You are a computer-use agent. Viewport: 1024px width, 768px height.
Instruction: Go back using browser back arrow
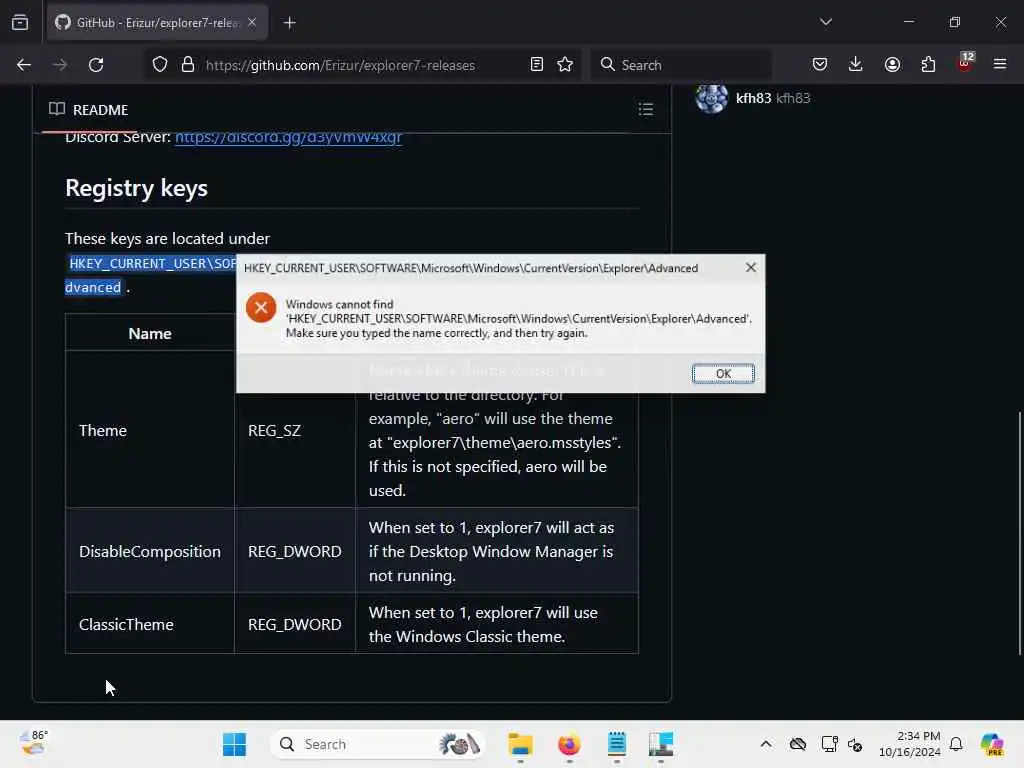24,65
